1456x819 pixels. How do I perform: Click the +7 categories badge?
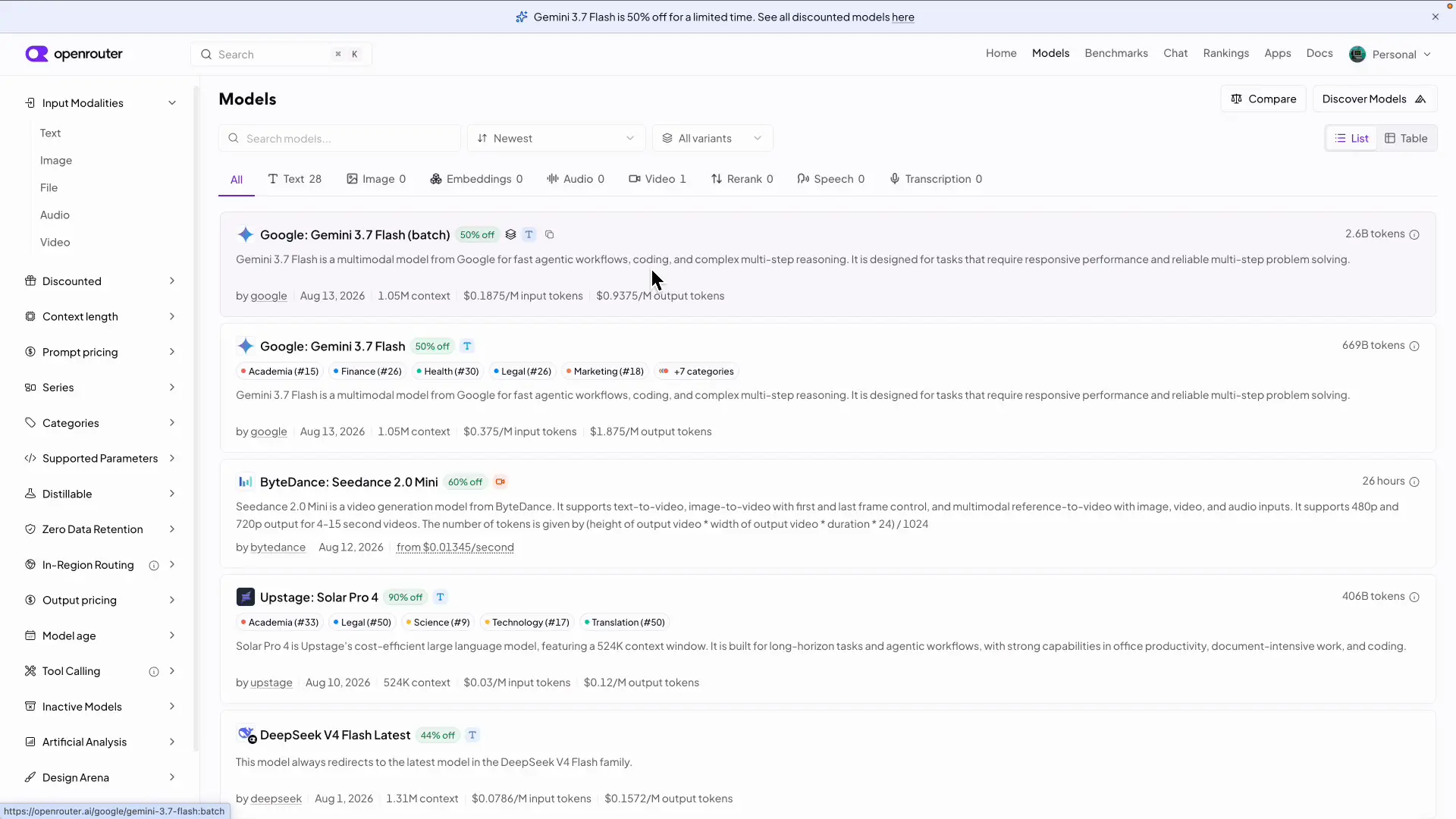(x=696, y=371)
